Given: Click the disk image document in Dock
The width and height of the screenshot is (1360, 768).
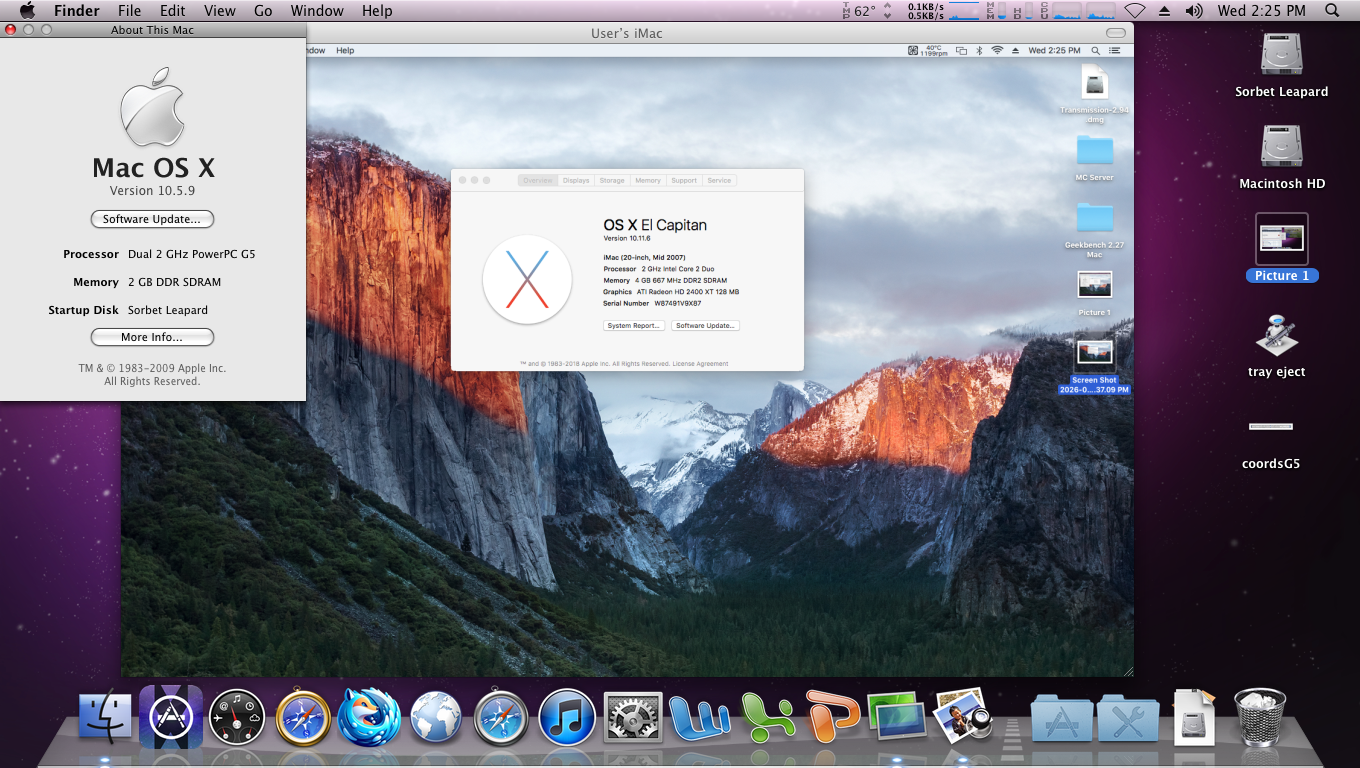Looking at the screenshot, I should pos(1194,717).
